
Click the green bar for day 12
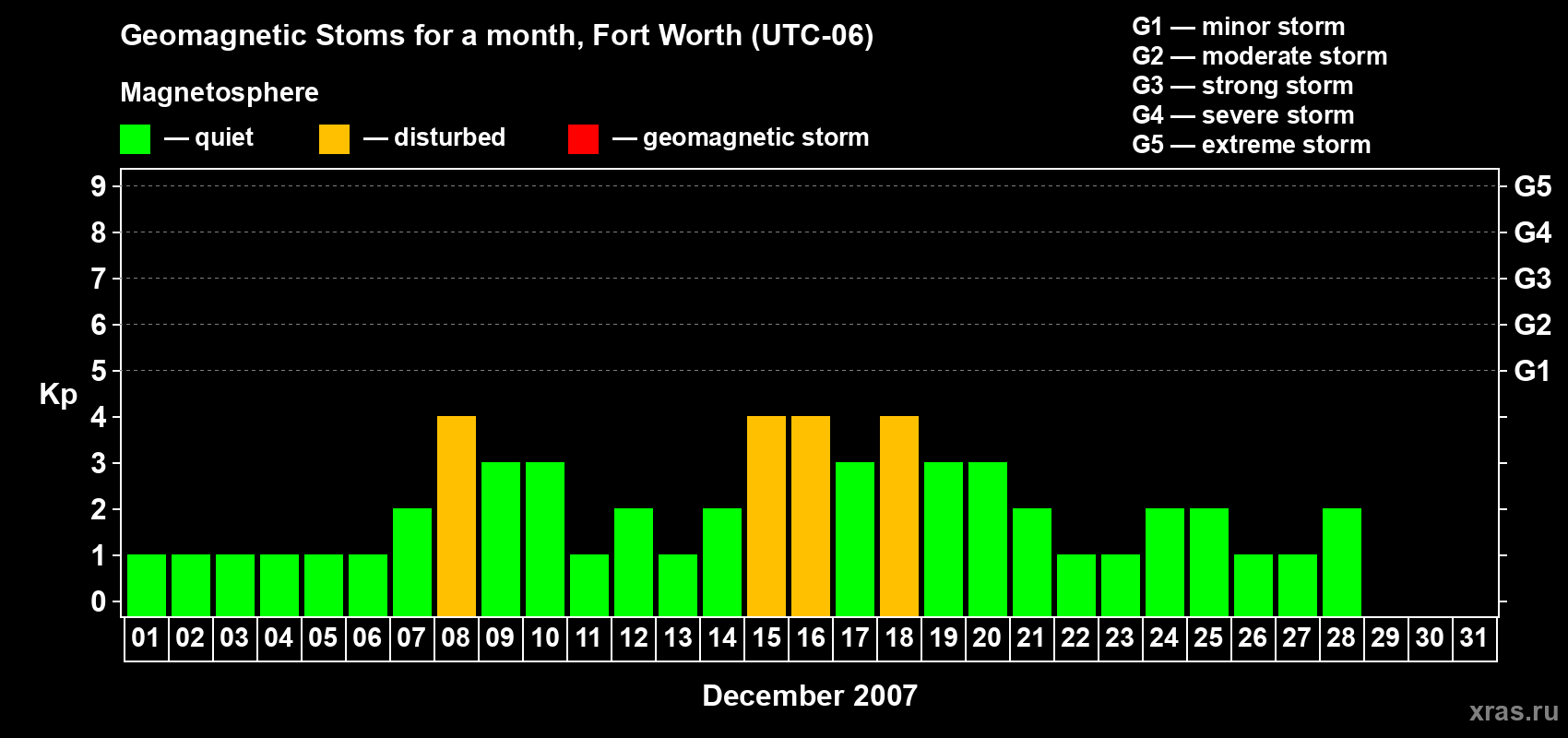634,563
